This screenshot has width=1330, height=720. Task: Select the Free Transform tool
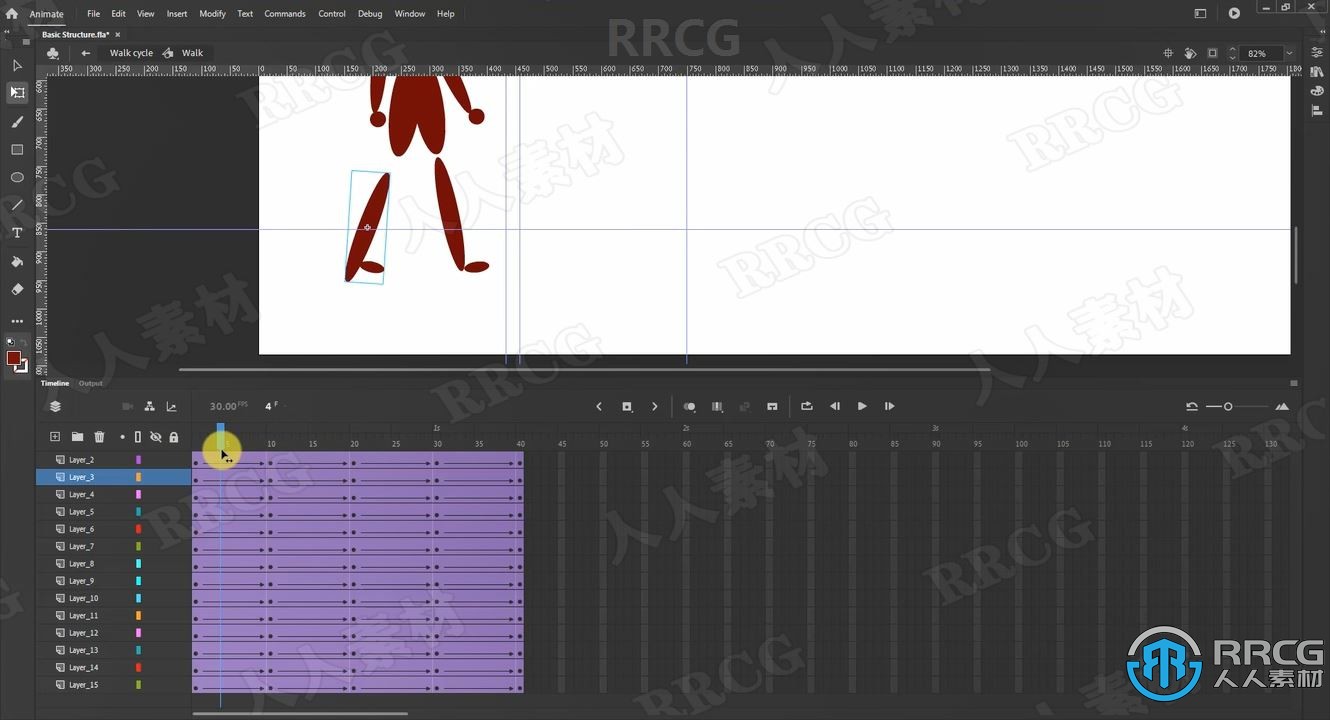tap(17, 92)
